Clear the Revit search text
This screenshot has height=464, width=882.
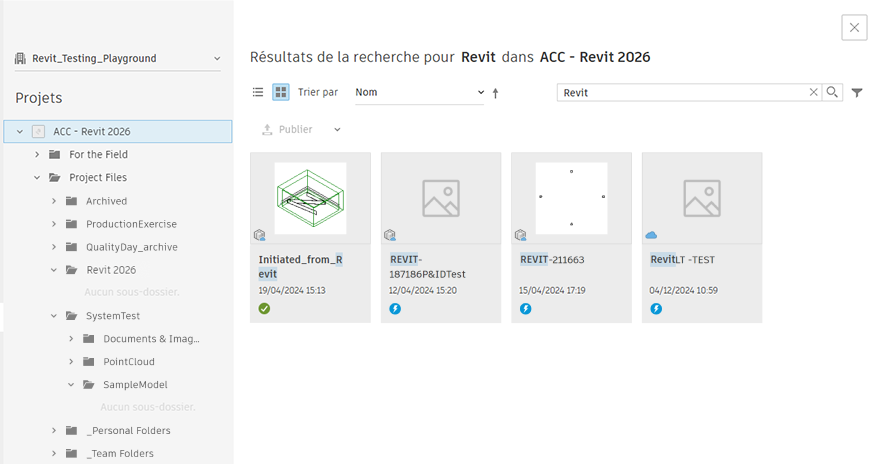click(x=813, y=92)
